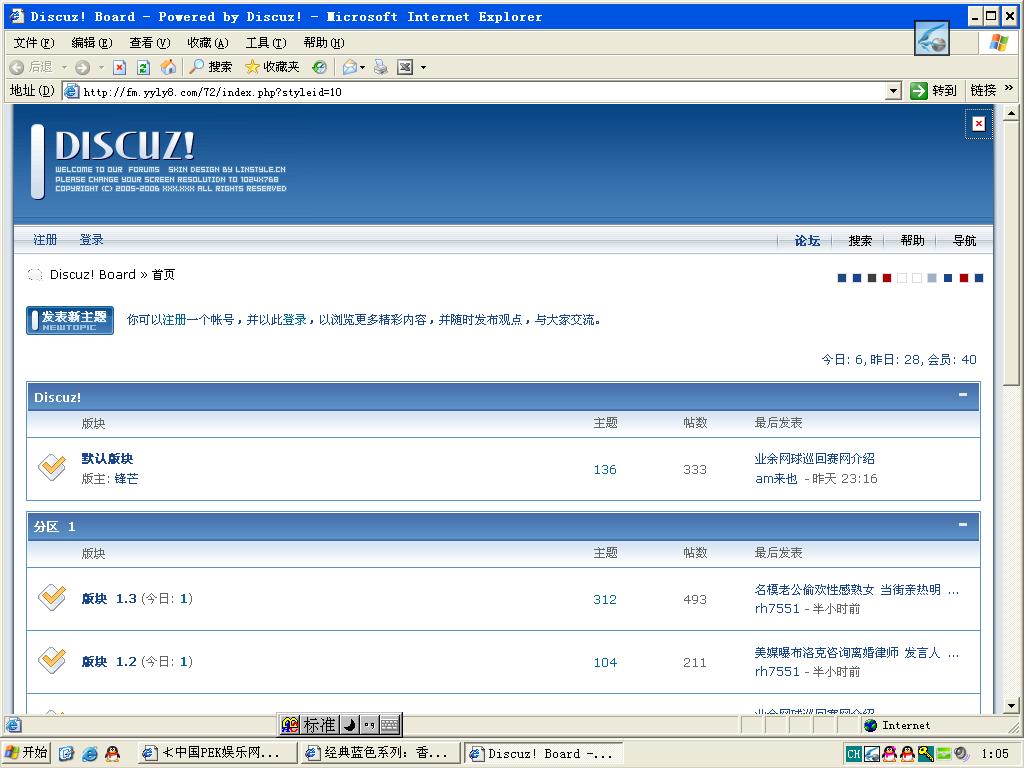Click the Print toolbar icon

point(381,67)
